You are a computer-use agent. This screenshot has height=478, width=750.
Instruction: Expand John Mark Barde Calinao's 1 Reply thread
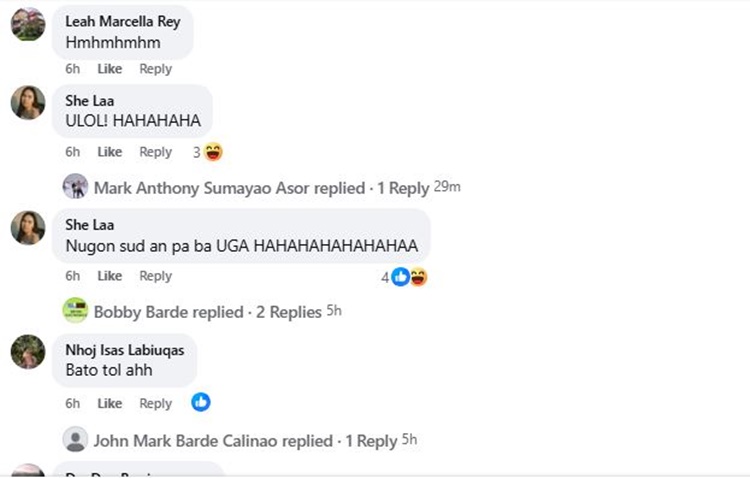(x=371, y=441)
